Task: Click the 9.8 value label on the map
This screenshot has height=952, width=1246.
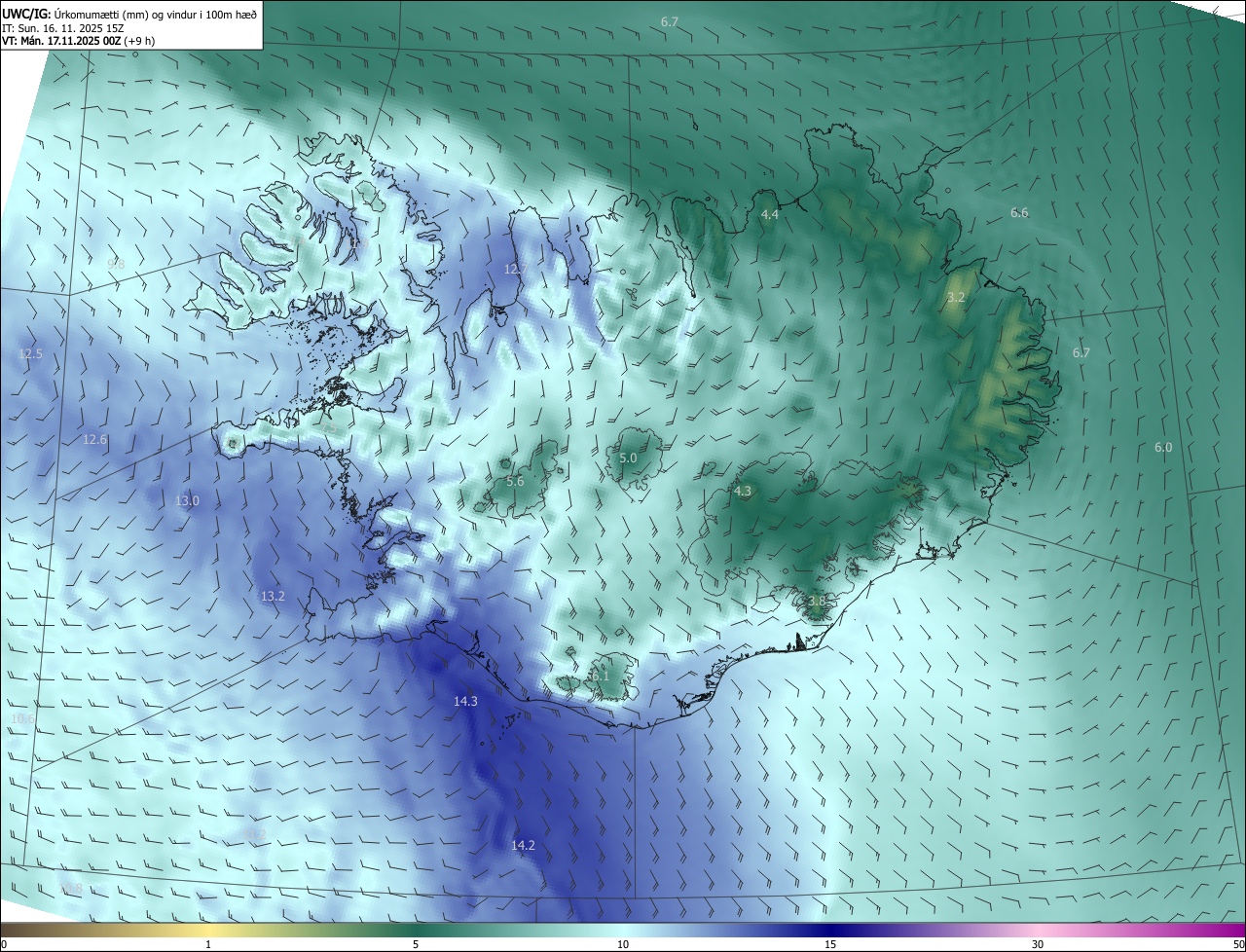Action: coord(116,264)
